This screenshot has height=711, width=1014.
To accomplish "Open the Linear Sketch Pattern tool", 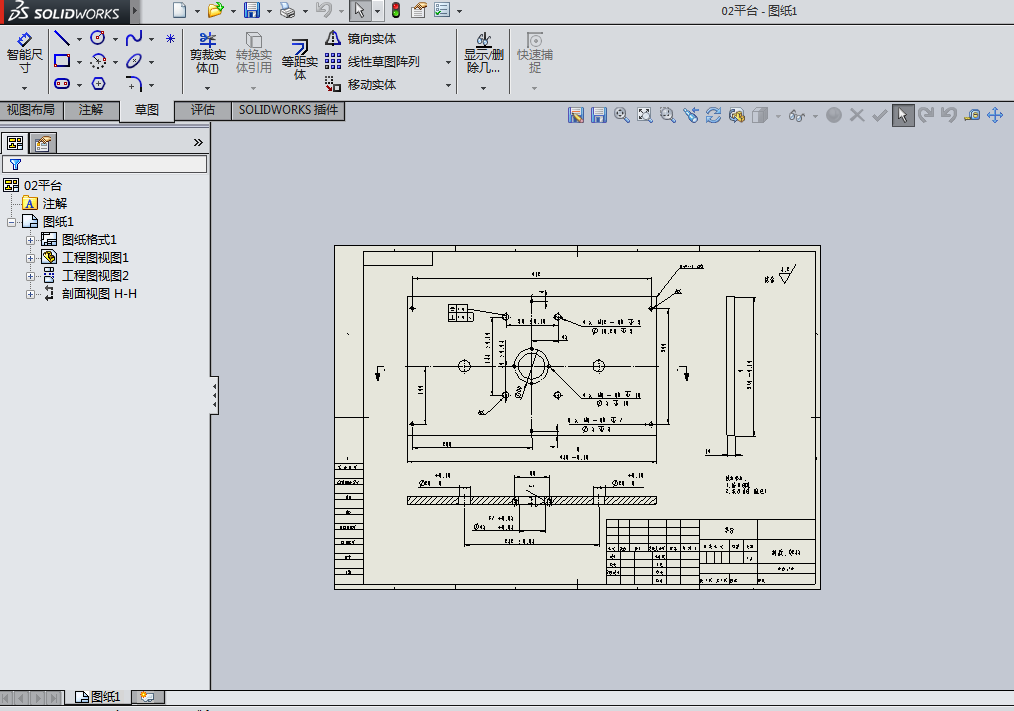I will pyautogui.click(x=373, y=61).
